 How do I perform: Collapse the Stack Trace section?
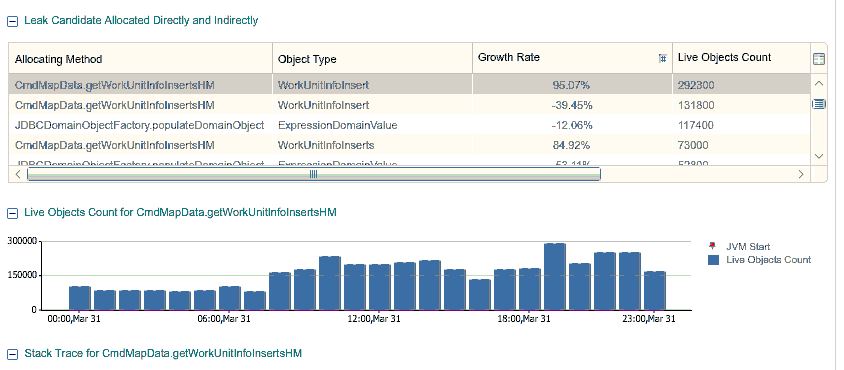[x=12, y=354]
